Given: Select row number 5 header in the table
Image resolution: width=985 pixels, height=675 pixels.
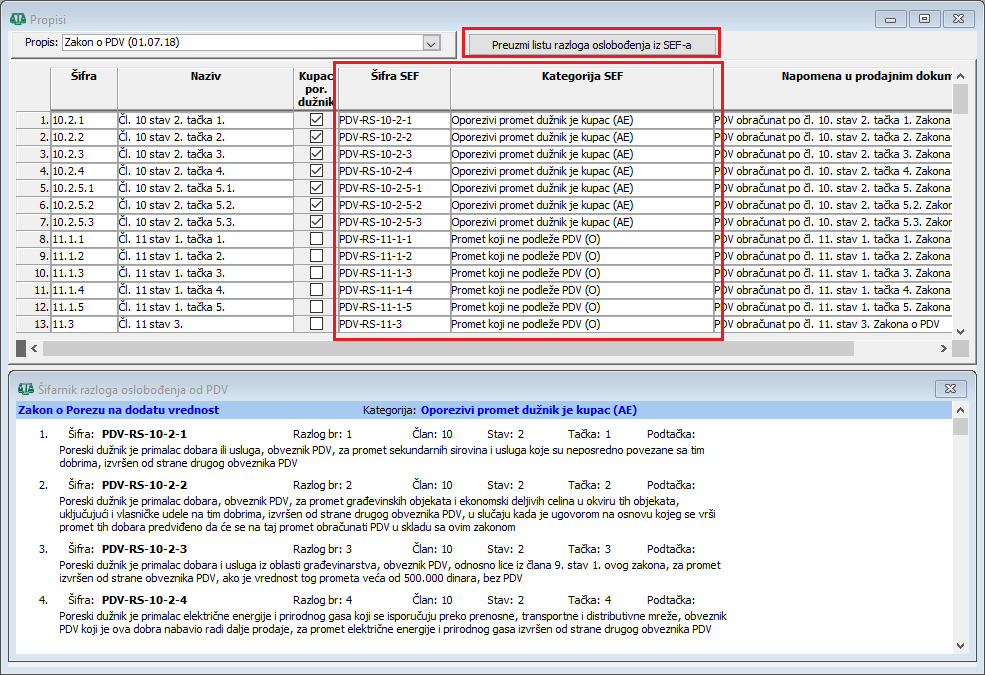Looking at the screenshot, I should pyautogui.click(x=33, y=188).
